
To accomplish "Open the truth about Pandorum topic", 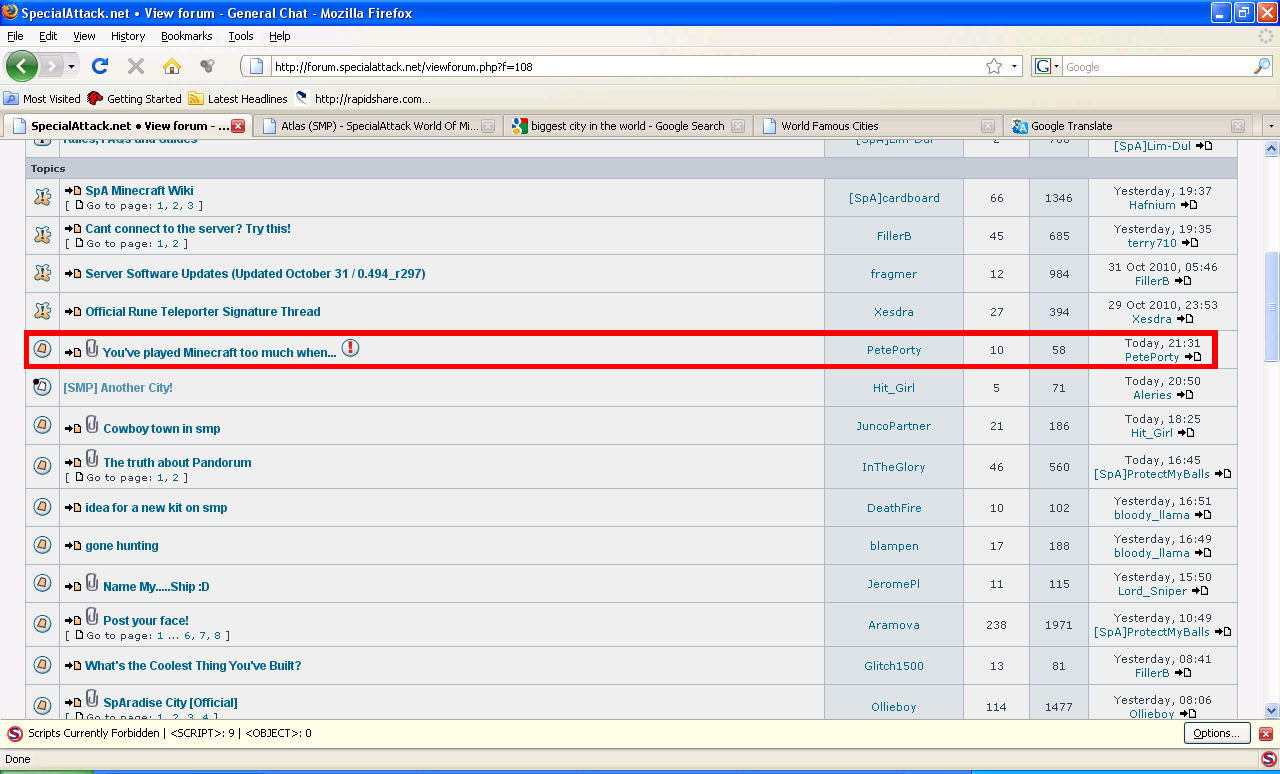I will (x=177, y=463).
